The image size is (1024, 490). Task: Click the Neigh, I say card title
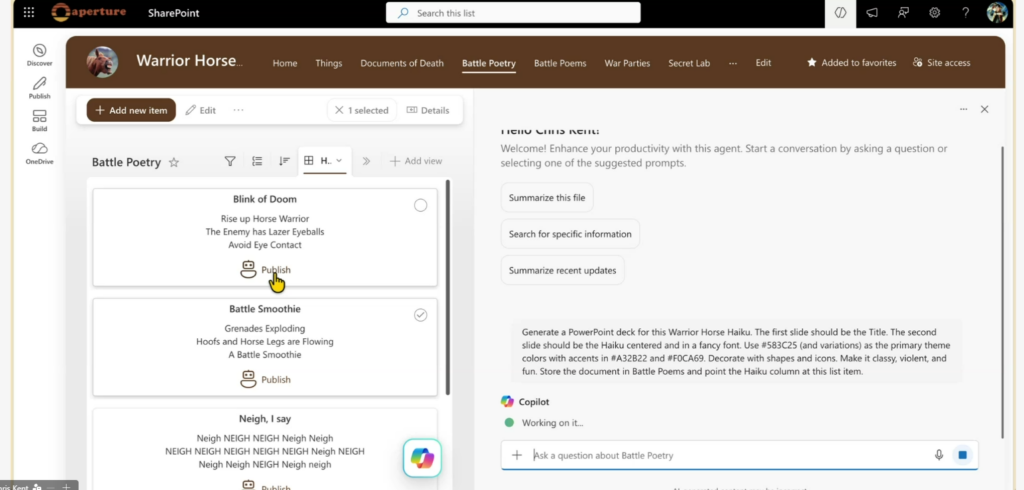click(x=265, y=419)
